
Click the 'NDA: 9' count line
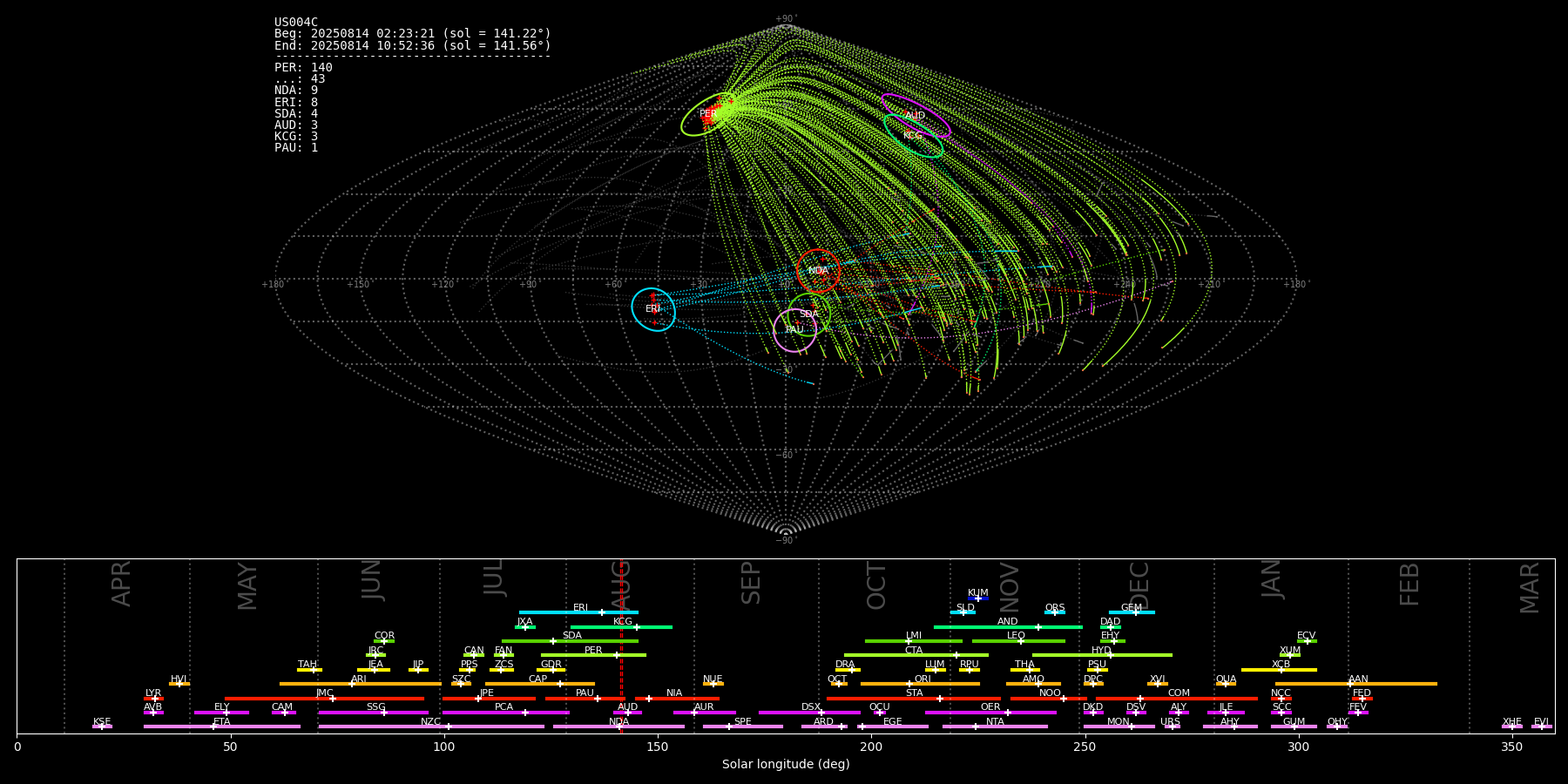pyautogui.click(x=296, y=91)
